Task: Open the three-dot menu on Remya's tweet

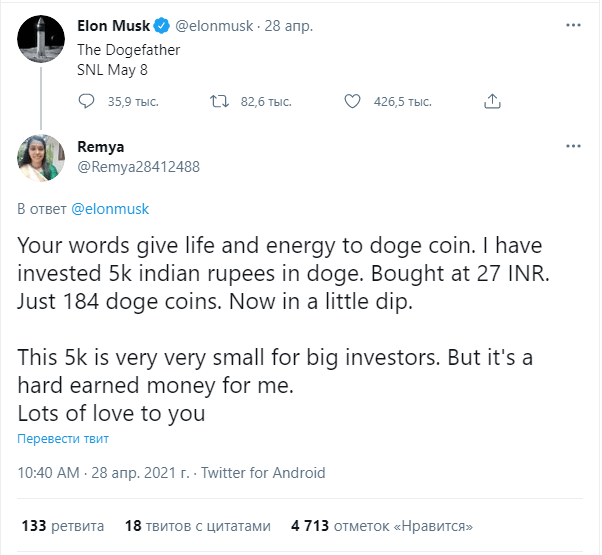Action: pyautogui.click(x=573, y=146)
